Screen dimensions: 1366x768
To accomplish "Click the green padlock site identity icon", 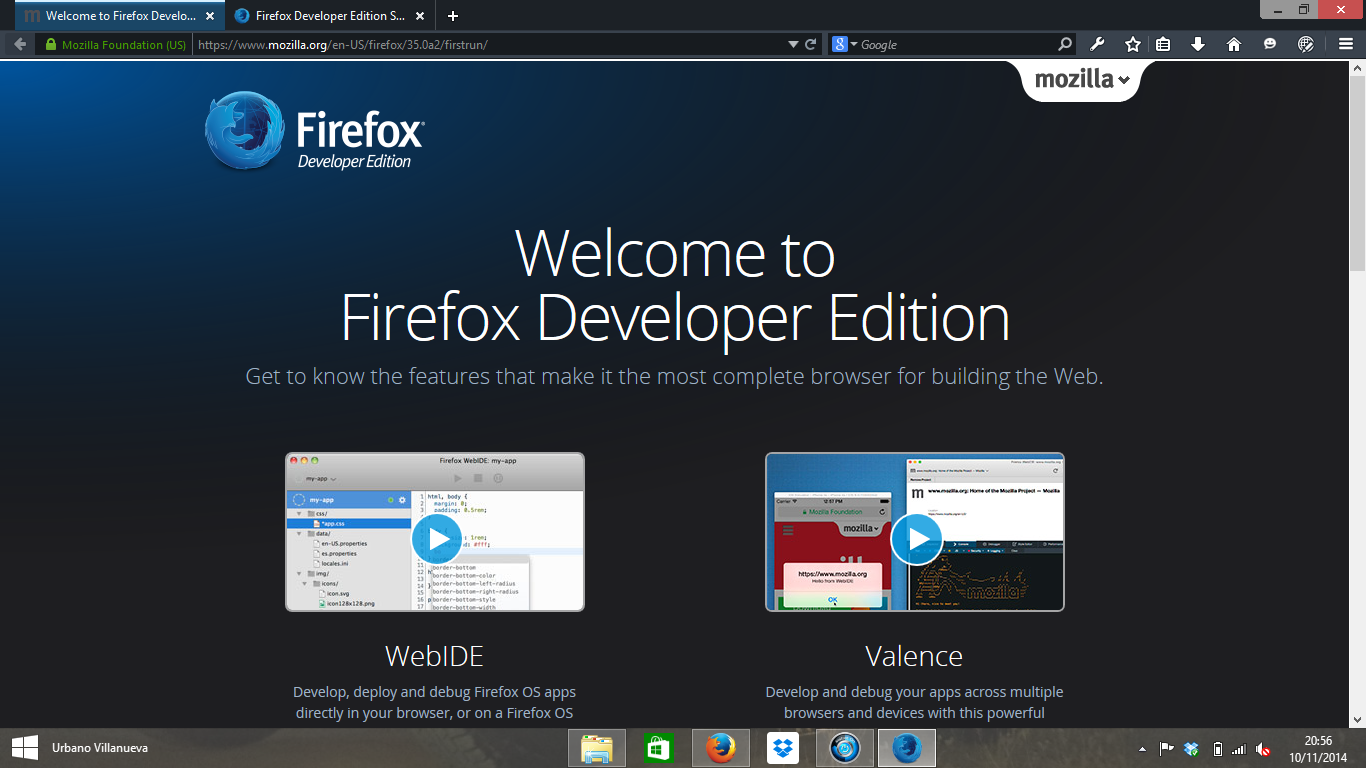I will click(x=51, y=44).
